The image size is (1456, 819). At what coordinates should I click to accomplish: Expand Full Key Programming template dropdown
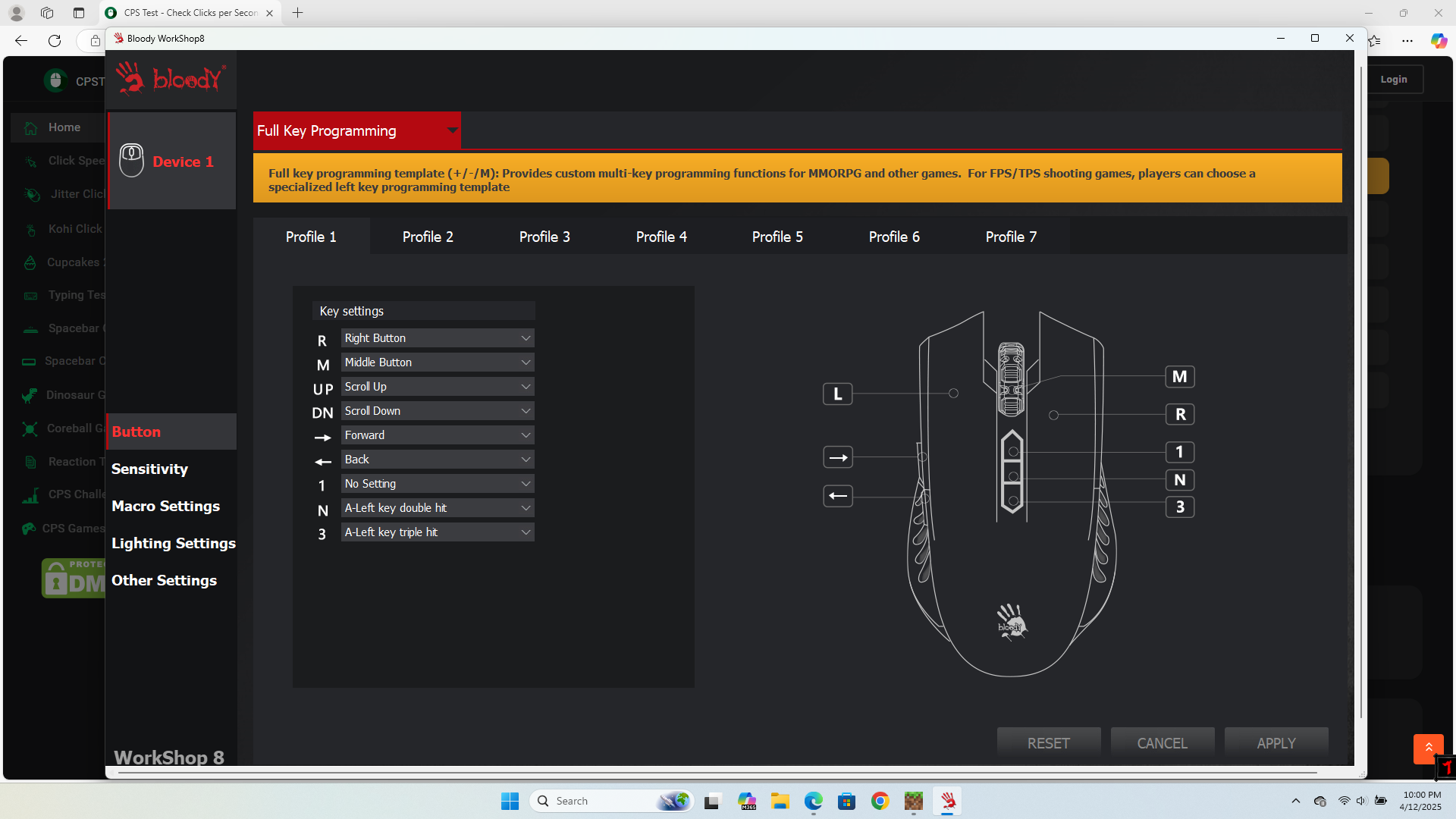[x=357, y=130]
